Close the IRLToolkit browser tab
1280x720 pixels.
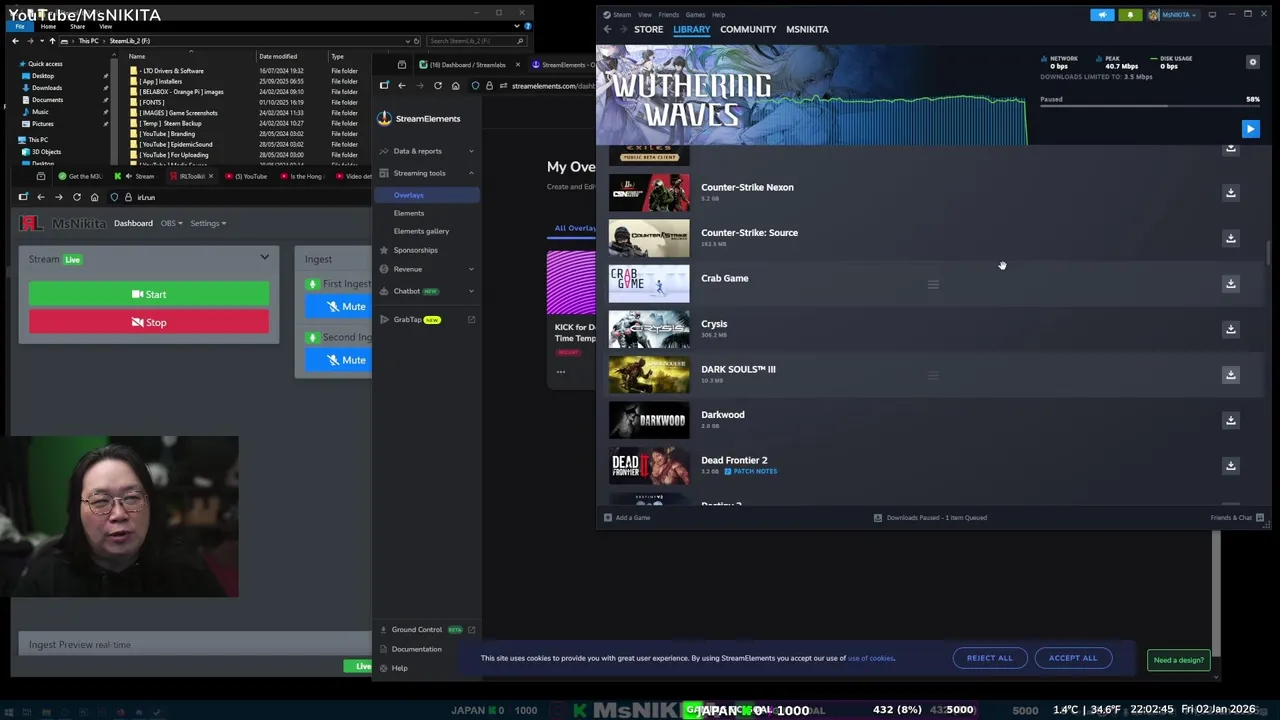pos(210,176)
